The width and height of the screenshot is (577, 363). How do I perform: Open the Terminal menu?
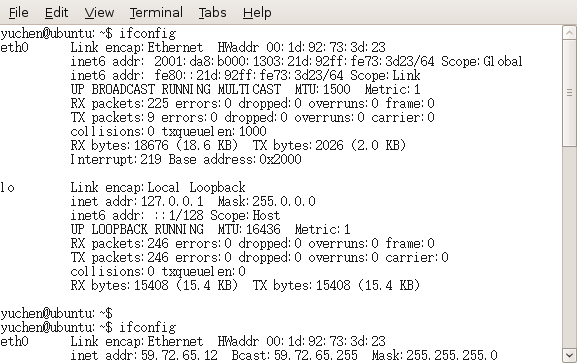point(156,13)
